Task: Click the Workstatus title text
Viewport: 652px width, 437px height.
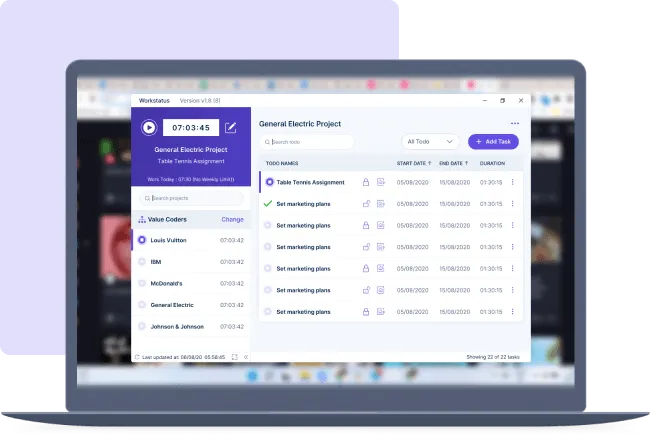Action: click(154, 101)
